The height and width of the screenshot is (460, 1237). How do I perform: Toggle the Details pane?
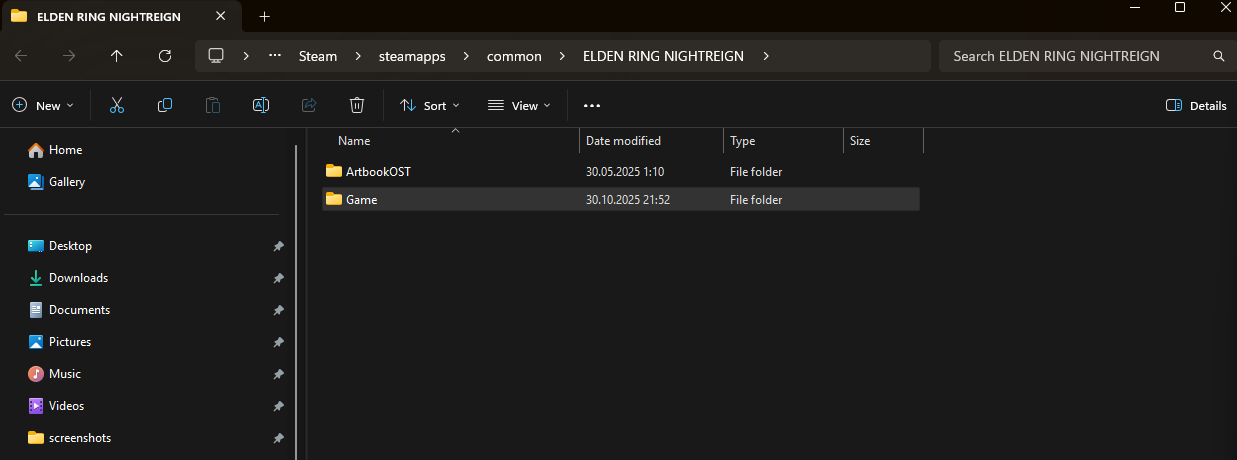pos(1196,105)
